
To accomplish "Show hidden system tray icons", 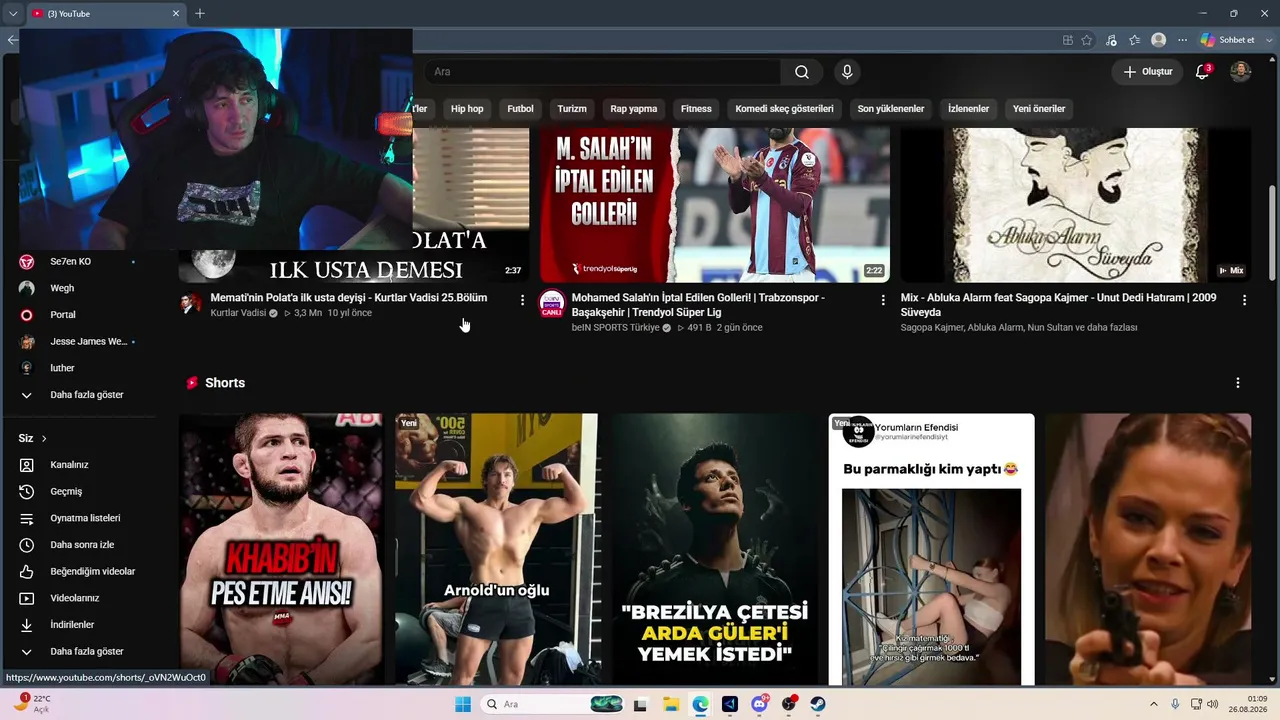I will 1153,704.
